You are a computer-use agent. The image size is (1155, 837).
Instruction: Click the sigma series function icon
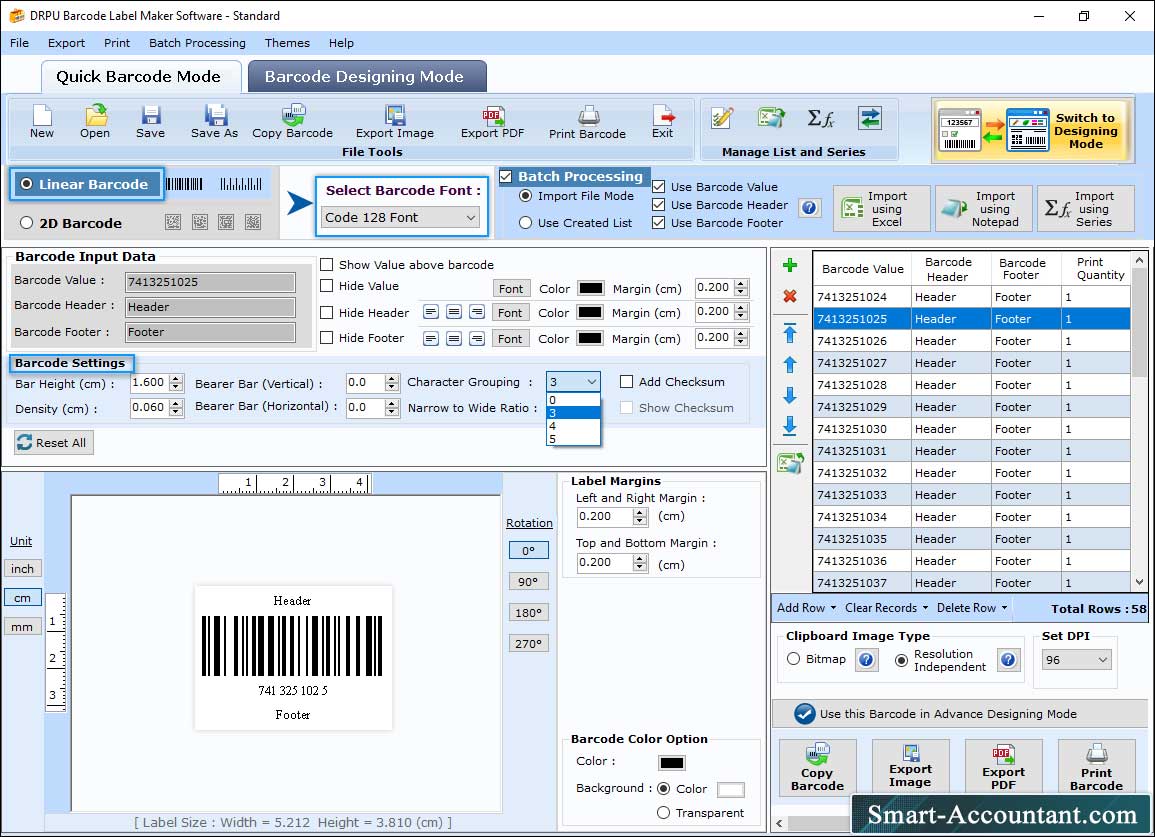click(821, 118)
